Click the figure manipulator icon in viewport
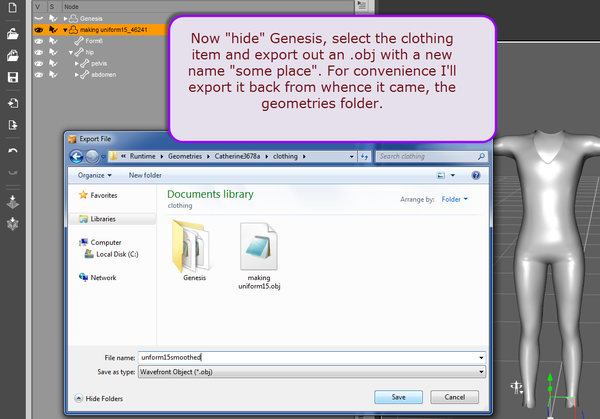Image resolution: width=600 pixels, height=419 pixels. coord(517,388)
